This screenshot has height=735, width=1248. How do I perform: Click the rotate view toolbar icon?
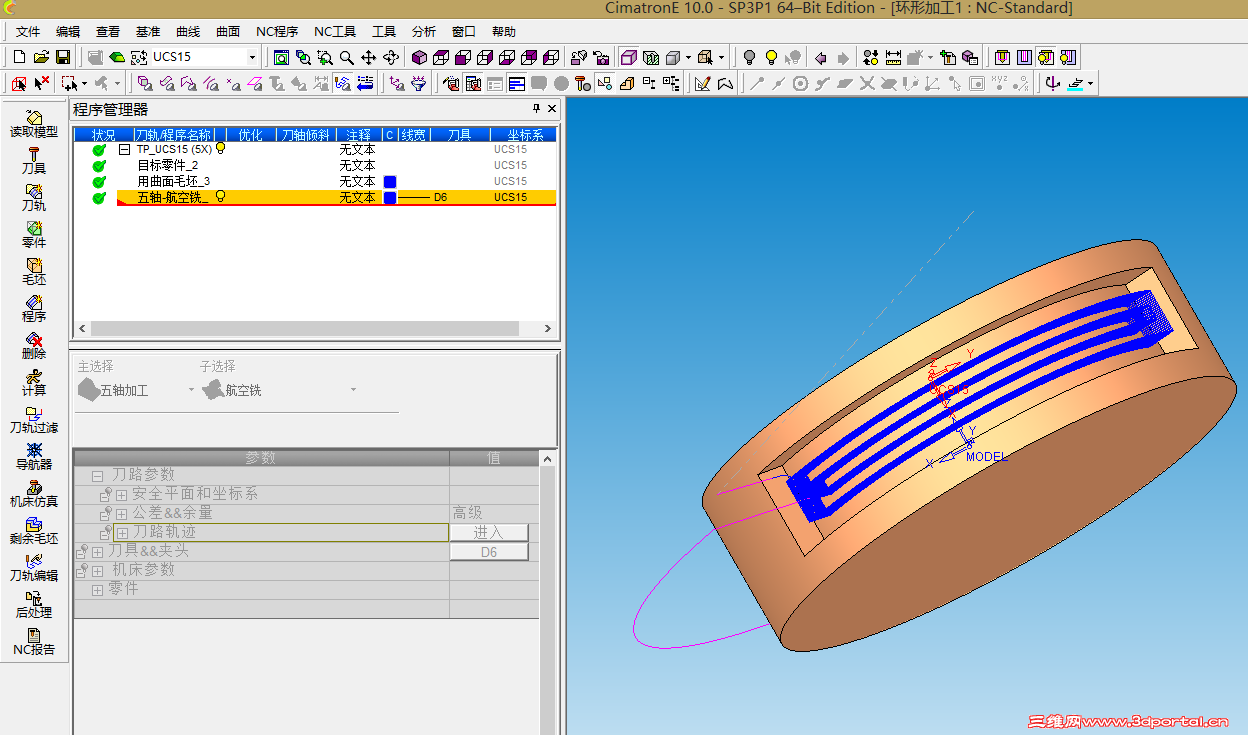[x=391, y=57]
